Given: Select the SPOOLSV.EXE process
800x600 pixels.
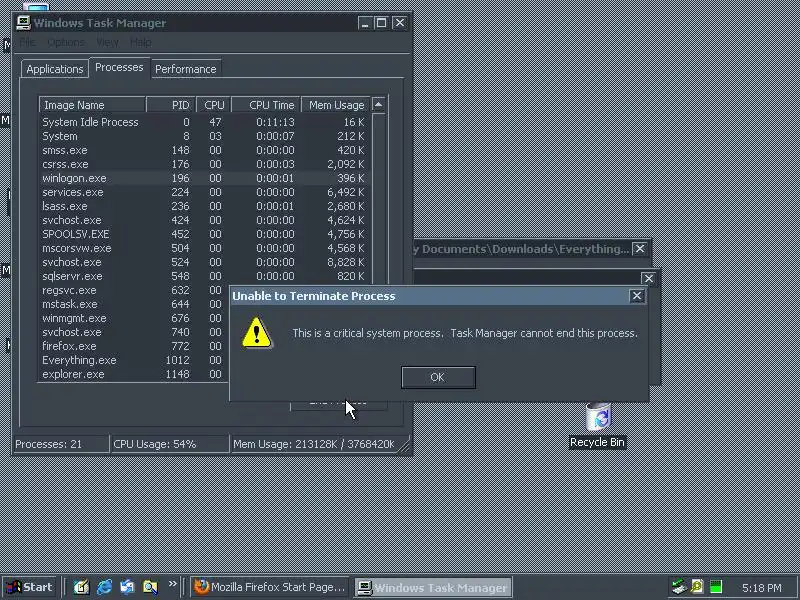Looking at the screenshot, I should click(x=204, y=234).
